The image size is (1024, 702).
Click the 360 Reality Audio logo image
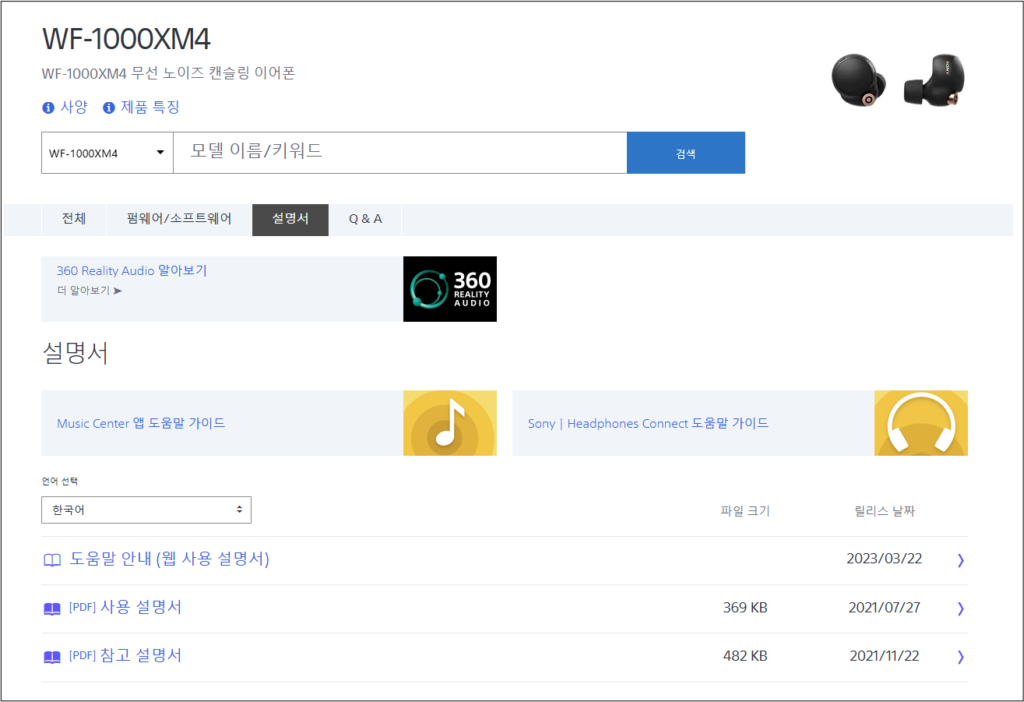(450, 289)
